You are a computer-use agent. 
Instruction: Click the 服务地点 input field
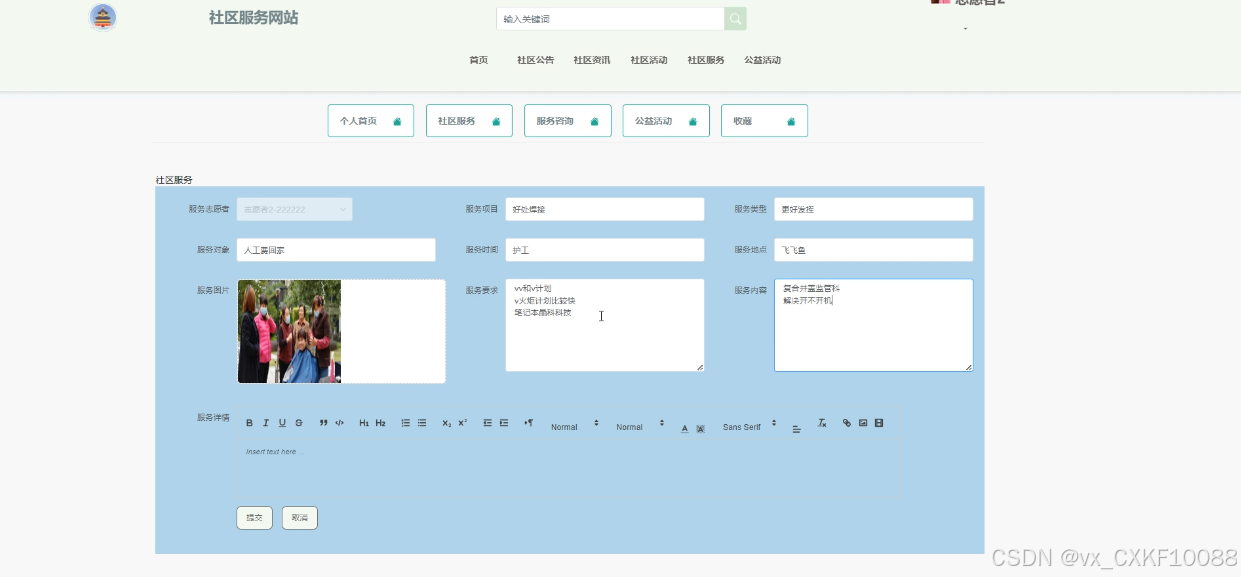click(x=874, y=250)
